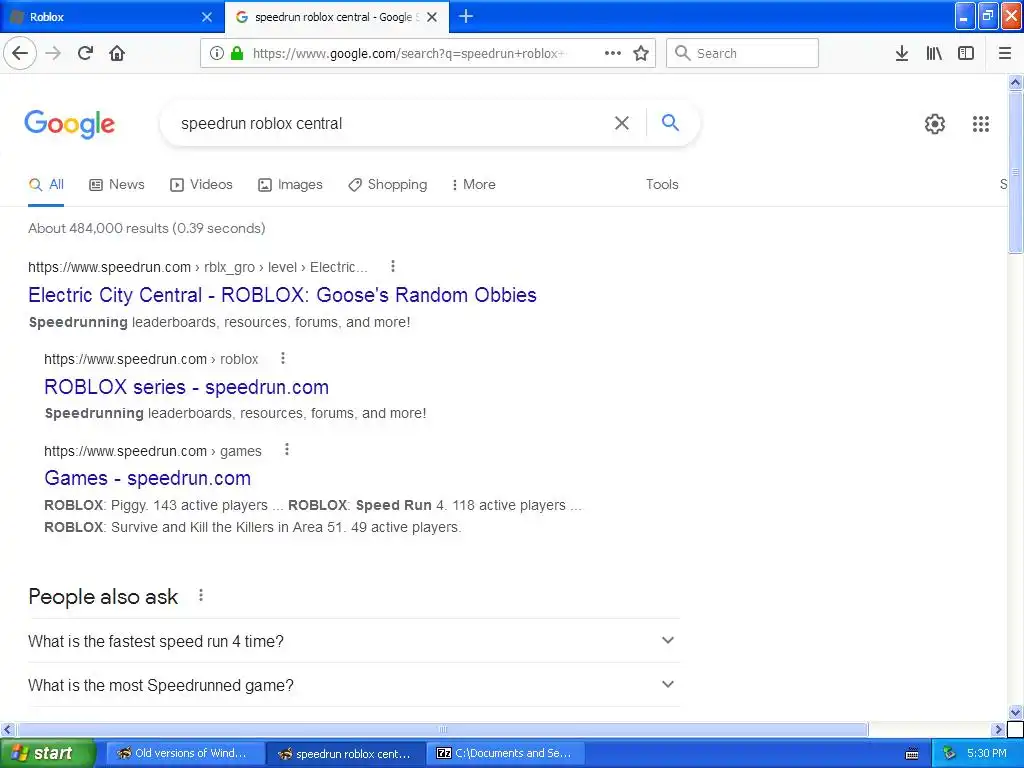Click inside the Google search query field
The width and height of the screenshot is (1024, 768).
click(x=392, y=123)
